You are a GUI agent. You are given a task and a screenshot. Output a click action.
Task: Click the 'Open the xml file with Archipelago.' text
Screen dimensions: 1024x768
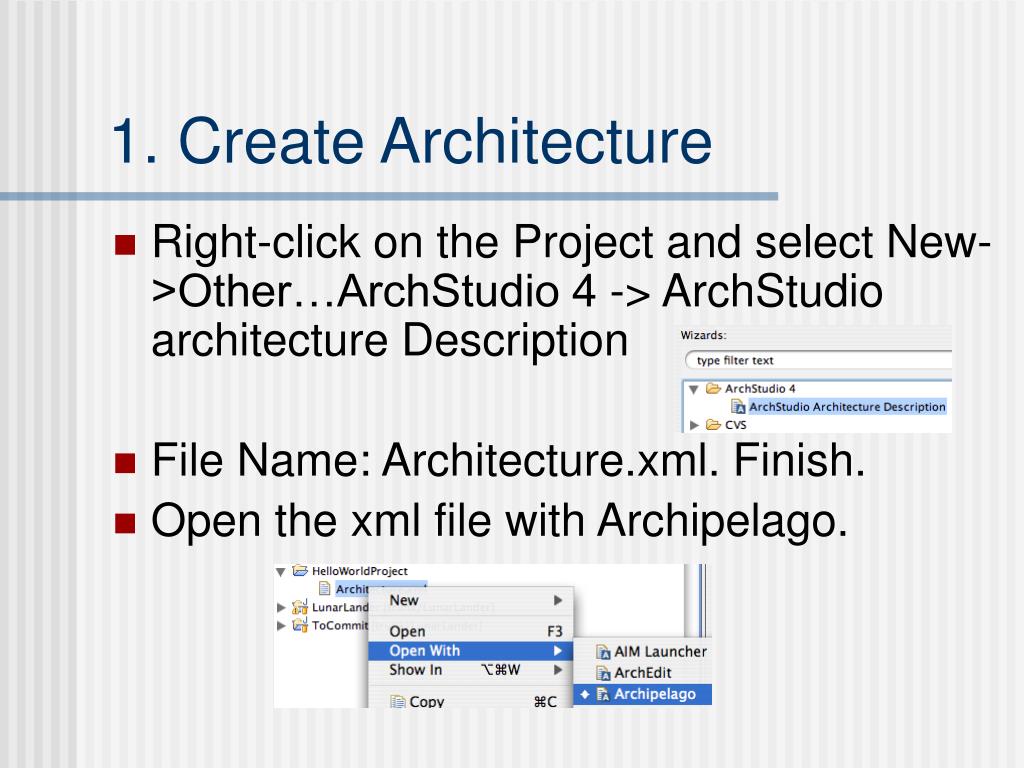pos(500,522)
